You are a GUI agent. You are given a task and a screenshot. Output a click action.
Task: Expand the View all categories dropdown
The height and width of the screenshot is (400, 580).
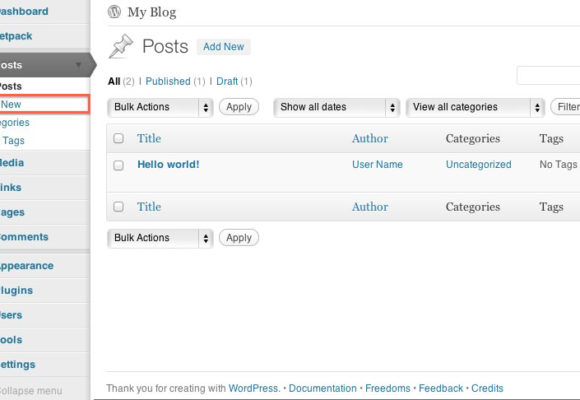[x=475, y=107]
